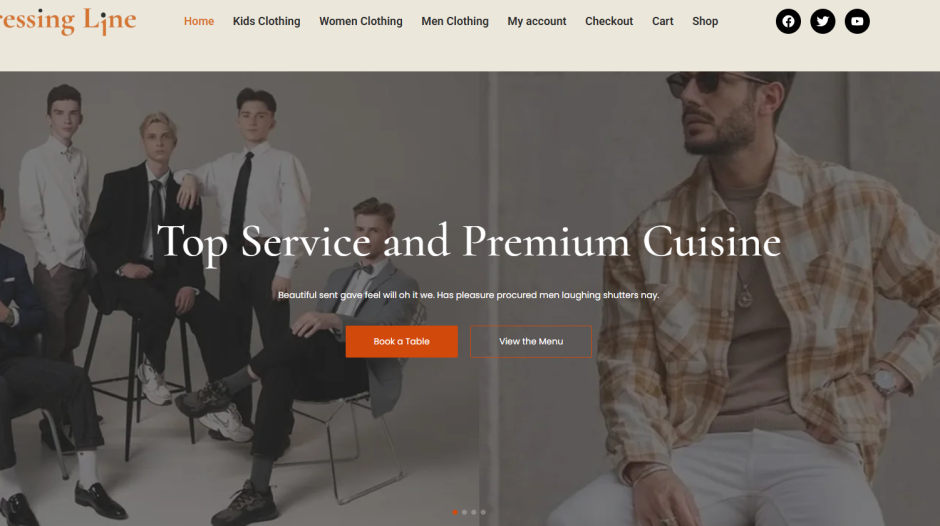The height and width of the screenshot is (526, 940).
Task: Navigate to My account page
Action: point(537,21)
